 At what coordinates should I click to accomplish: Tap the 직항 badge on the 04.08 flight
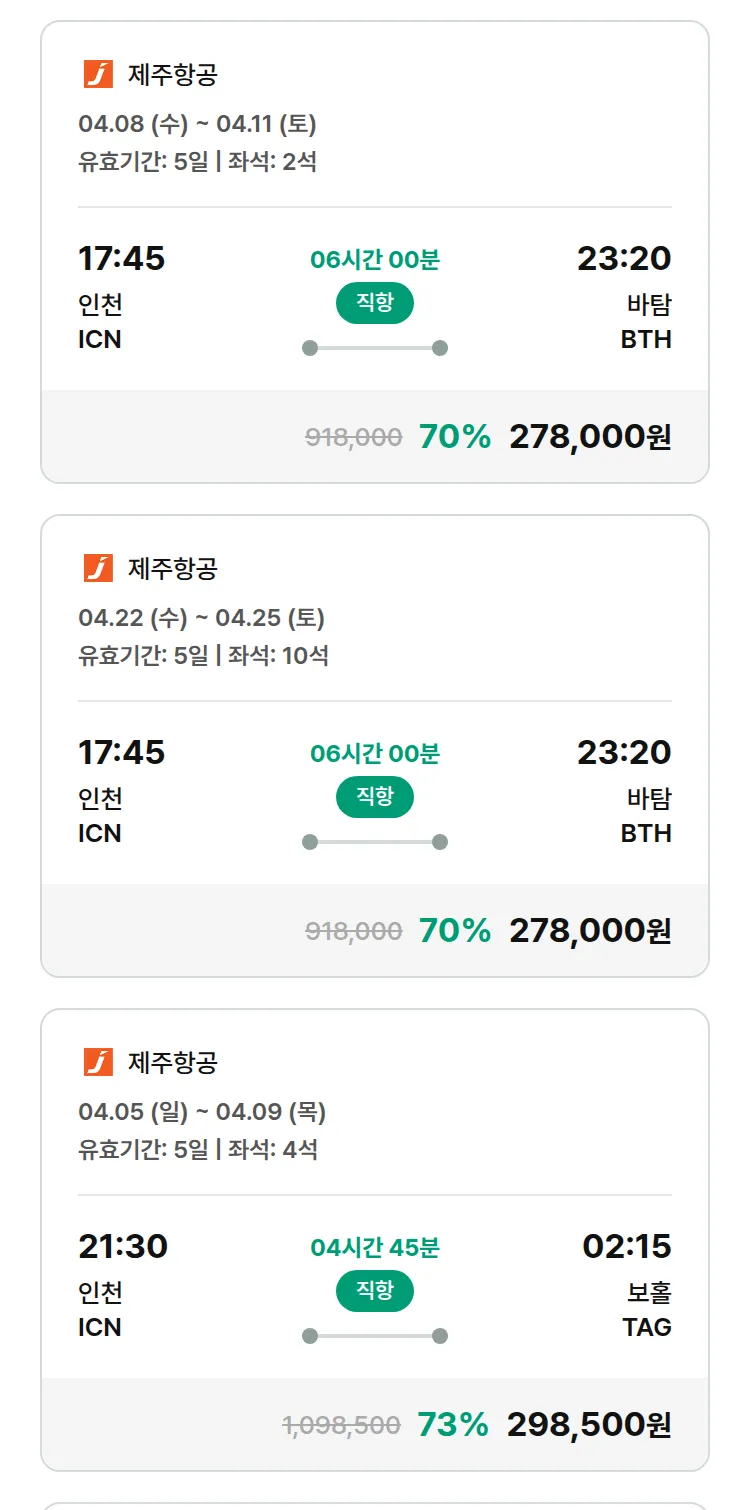[375, 303]
